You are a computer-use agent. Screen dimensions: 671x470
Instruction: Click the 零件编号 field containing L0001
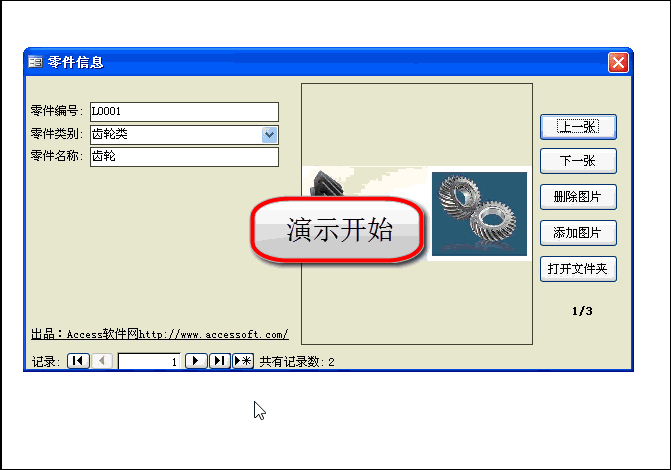(184, 112)
